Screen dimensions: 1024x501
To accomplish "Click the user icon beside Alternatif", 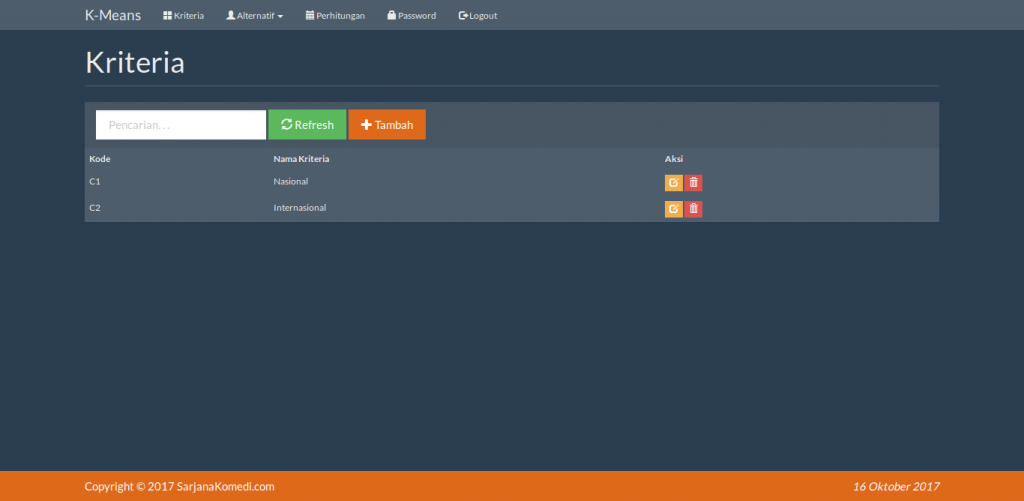I will [231, 15].
